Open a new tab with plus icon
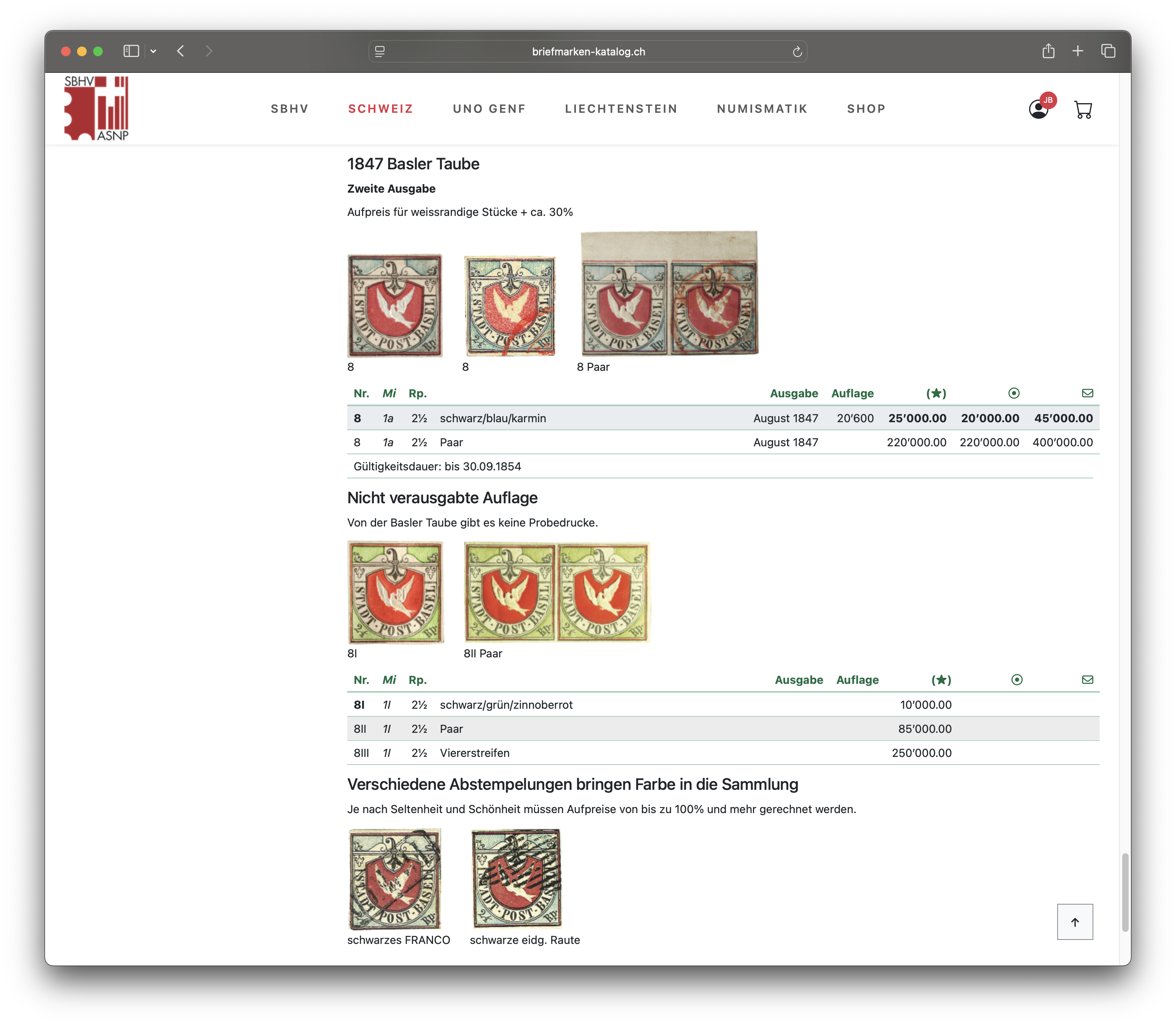 1078,51
